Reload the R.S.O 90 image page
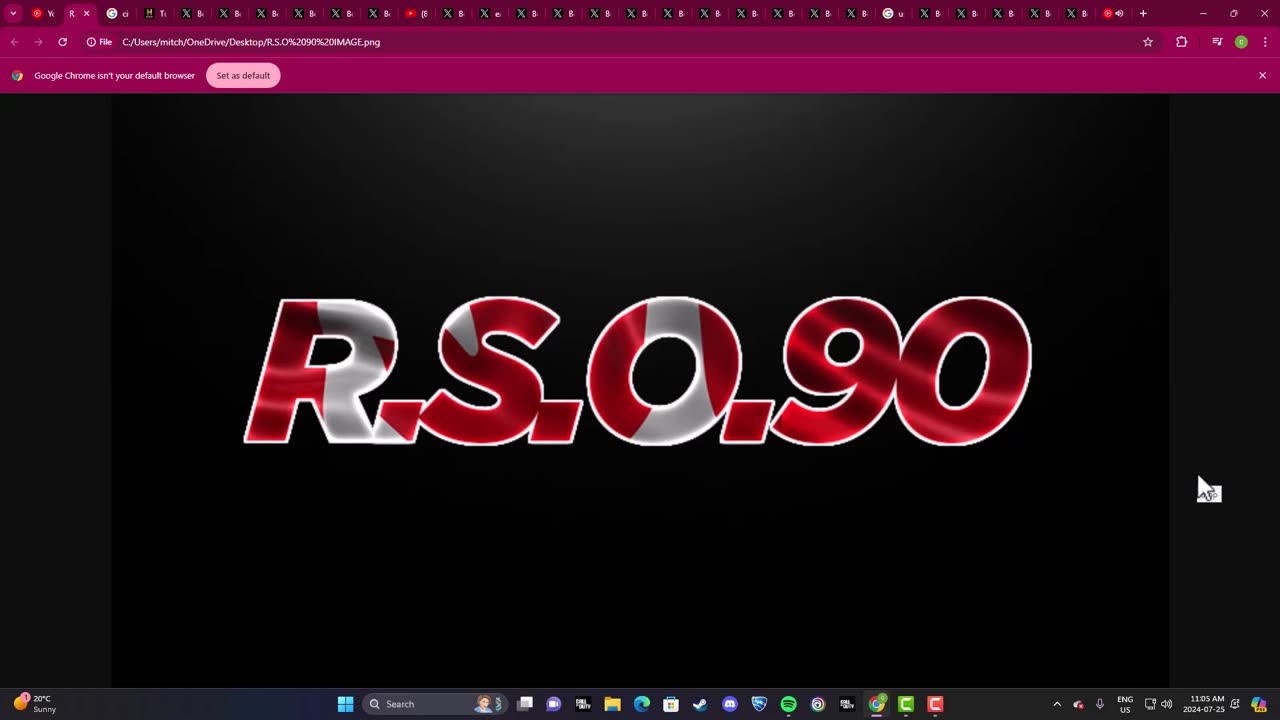Screen dimensions: 1280x720 pyautogui.click(x=62, y=42)
